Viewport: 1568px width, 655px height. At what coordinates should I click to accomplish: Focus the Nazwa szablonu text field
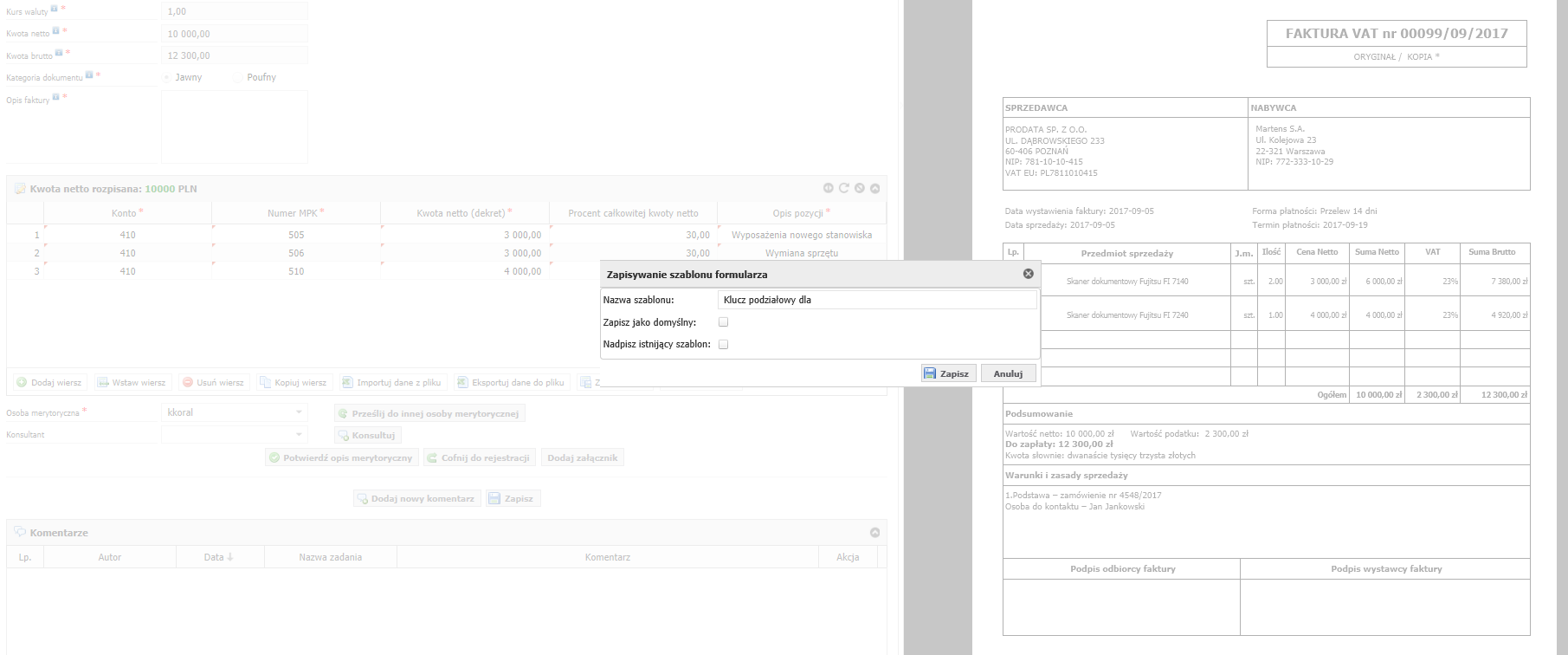tap(876, 300)
